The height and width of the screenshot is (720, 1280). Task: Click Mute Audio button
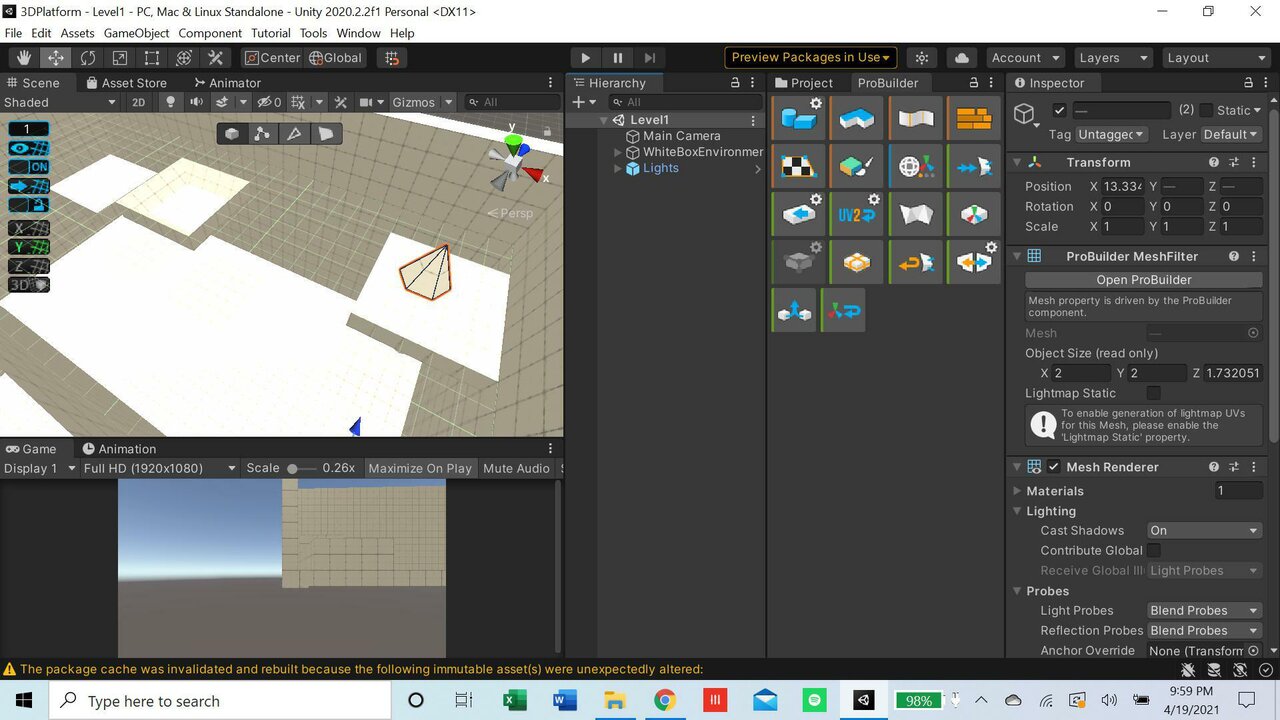point(516,468)
